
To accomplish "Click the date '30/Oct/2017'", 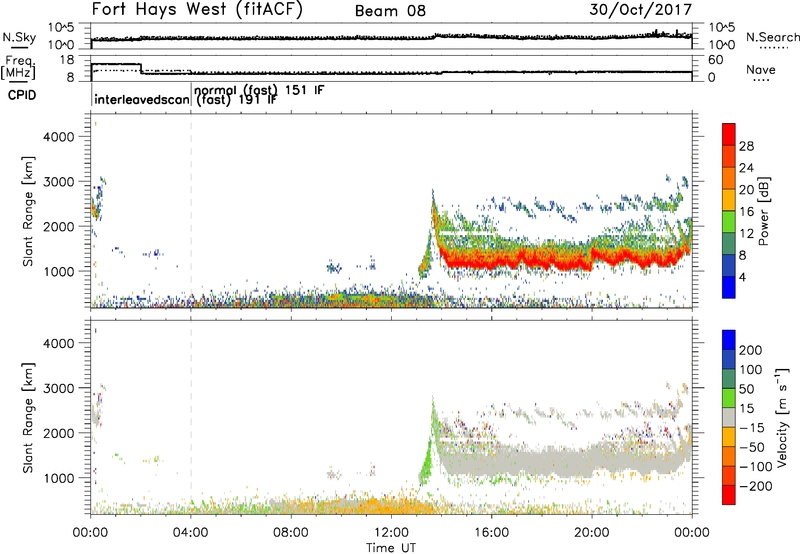I will click(640, 10).
